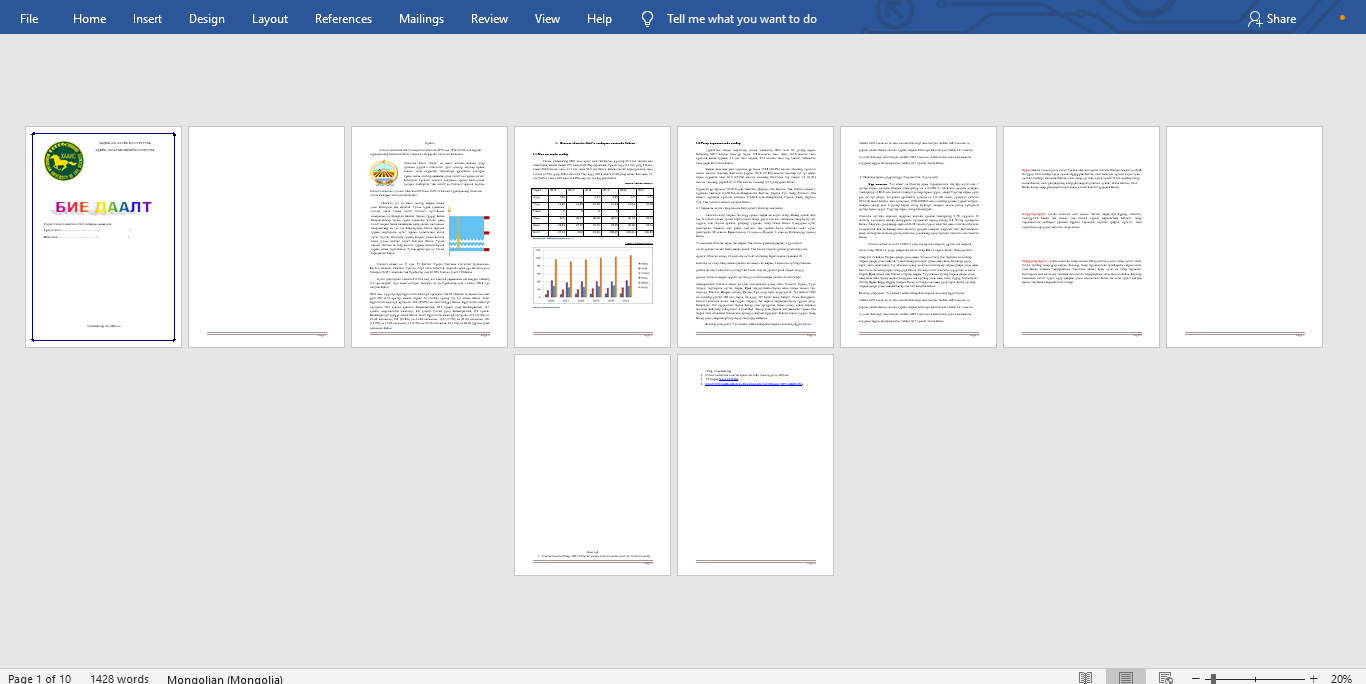Image resolution: width=1366 pixels, height=684 pixels.
Task: Select the page containing the bar chart
Action: tap(592, 236)
